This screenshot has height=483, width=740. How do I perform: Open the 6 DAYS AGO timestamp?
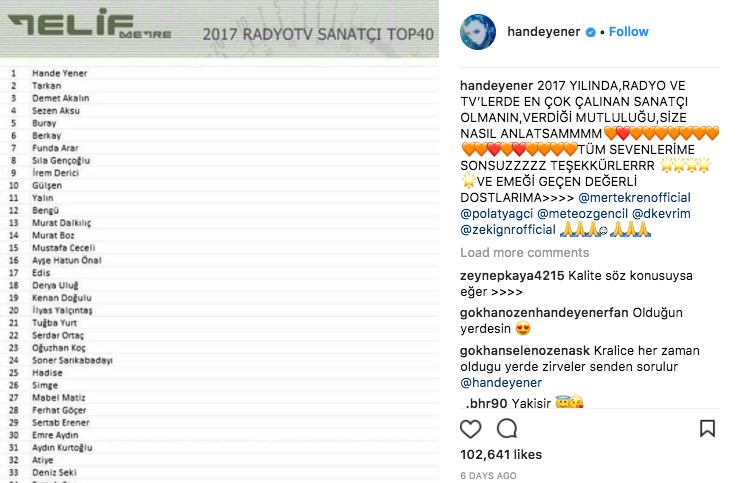point(488,475)
